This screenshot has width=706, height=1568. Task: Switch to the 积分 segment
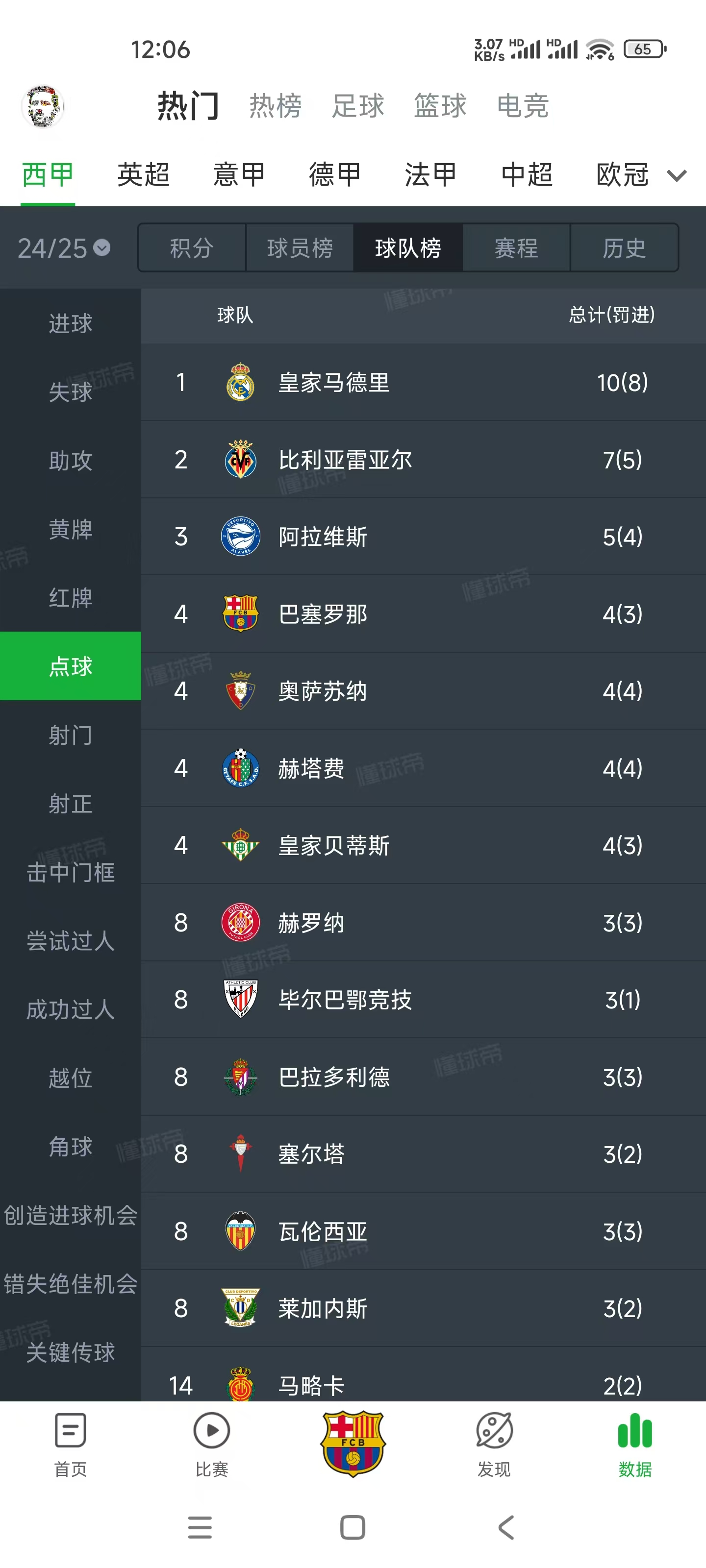(192, 248)
